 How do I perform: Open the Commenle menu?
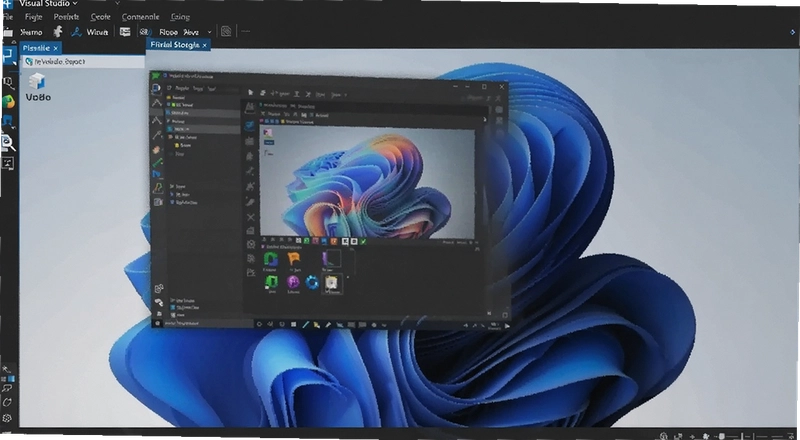(140, 17)
